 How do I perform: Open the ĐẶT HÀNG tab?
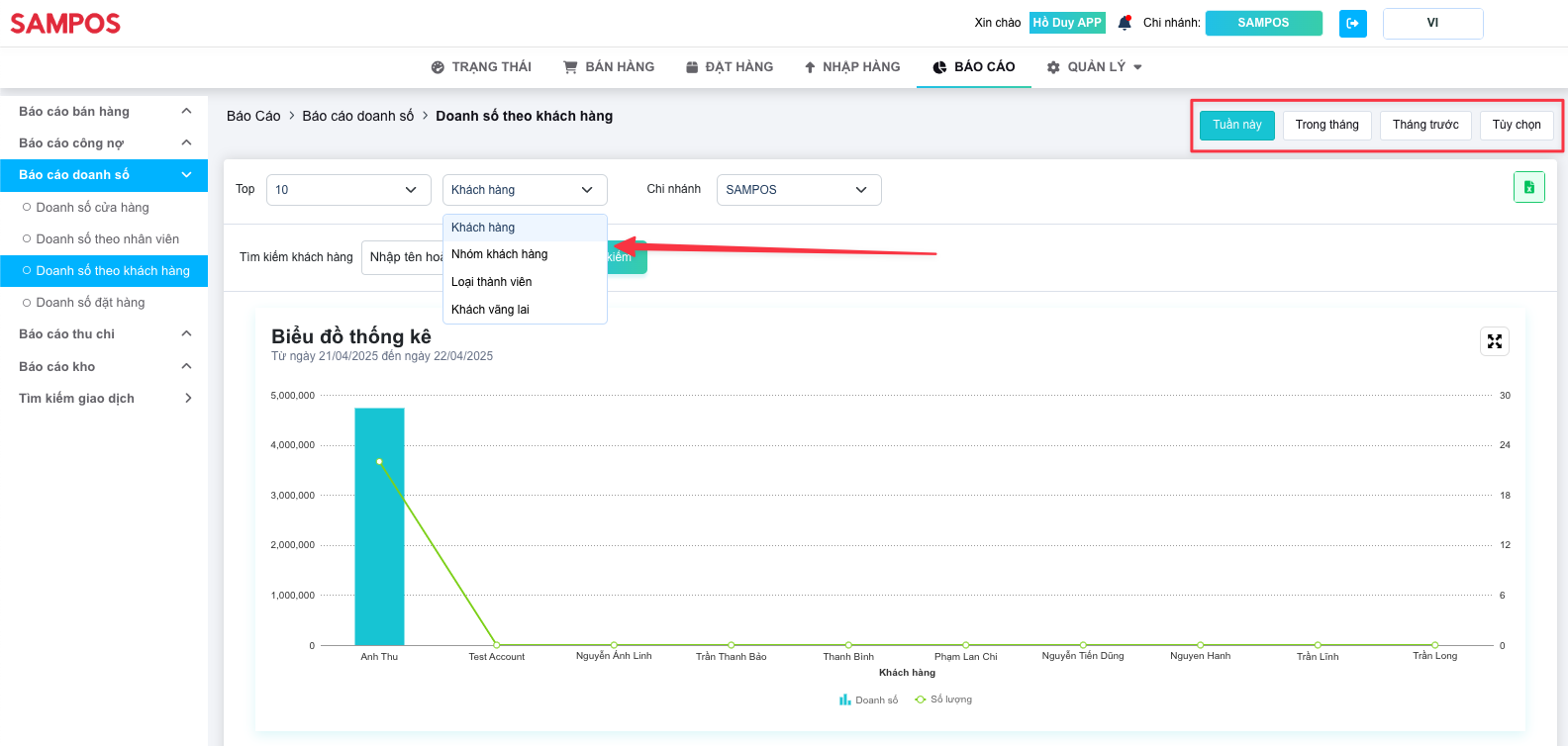click(x=730, y=67)
